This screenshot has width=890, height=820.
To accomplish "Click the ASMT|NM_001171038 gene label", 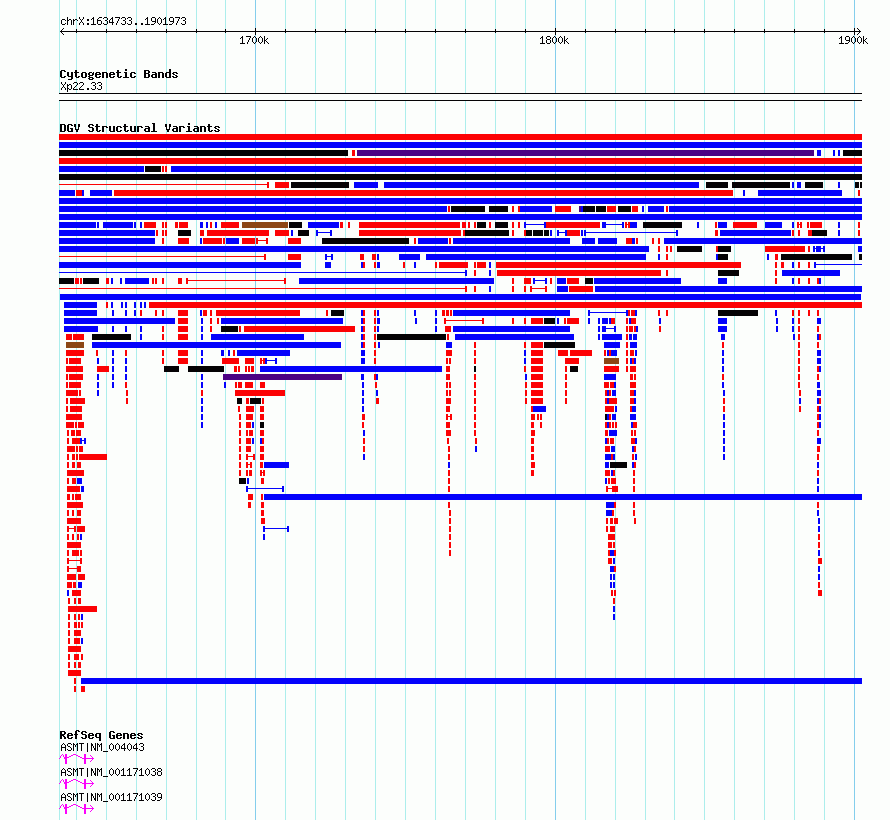I will pos(111,772).
